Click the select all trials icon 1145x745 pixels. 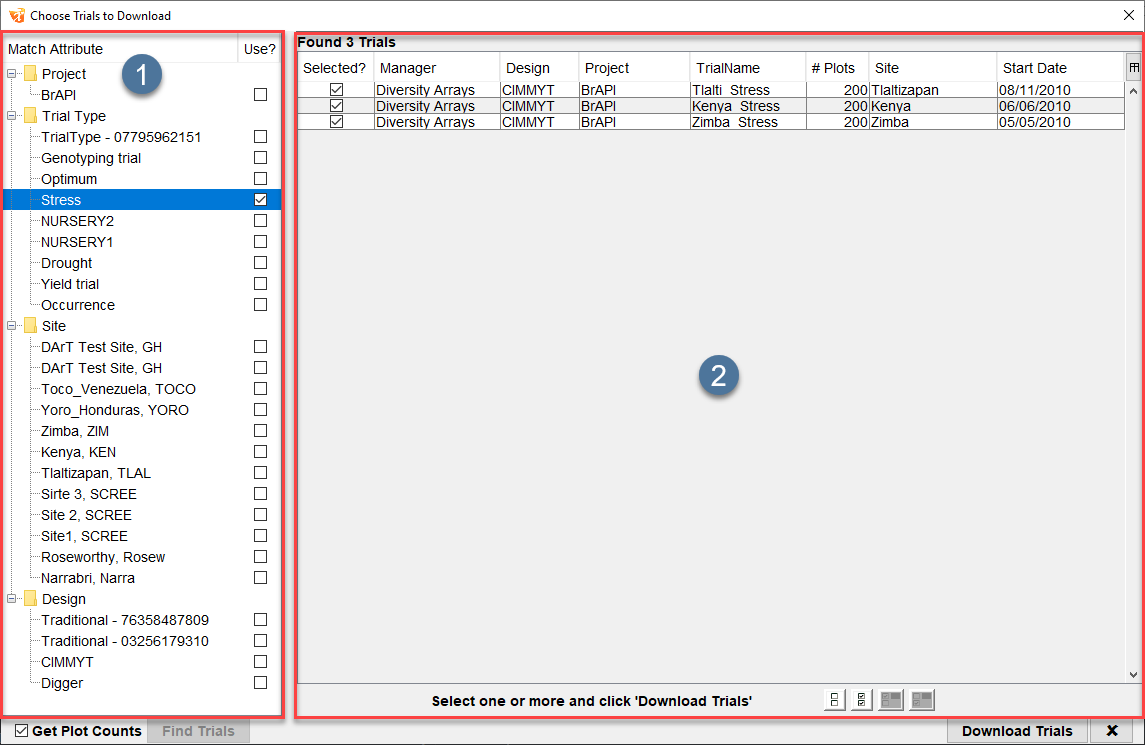pyautogui.click(x=862, y=701)
